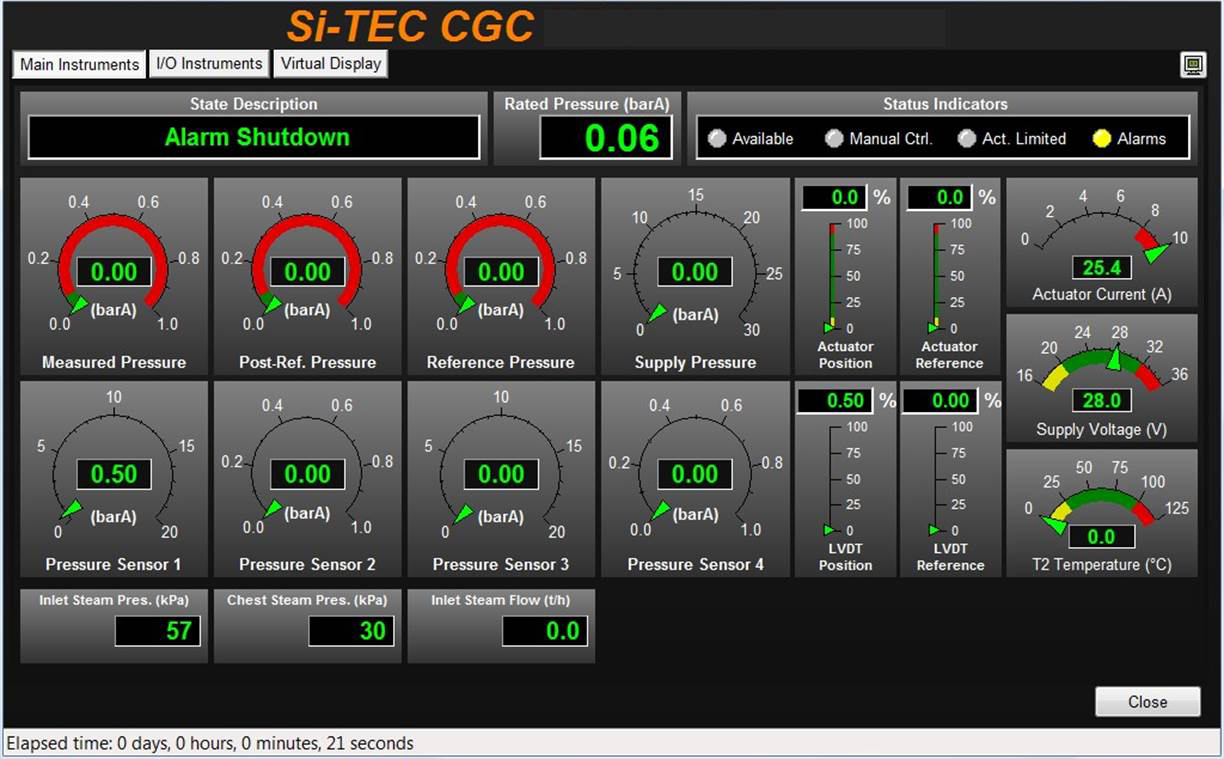This screenshot has height=759, width=1224.
Task: Click the State Description heading
Action: (254, 104)
